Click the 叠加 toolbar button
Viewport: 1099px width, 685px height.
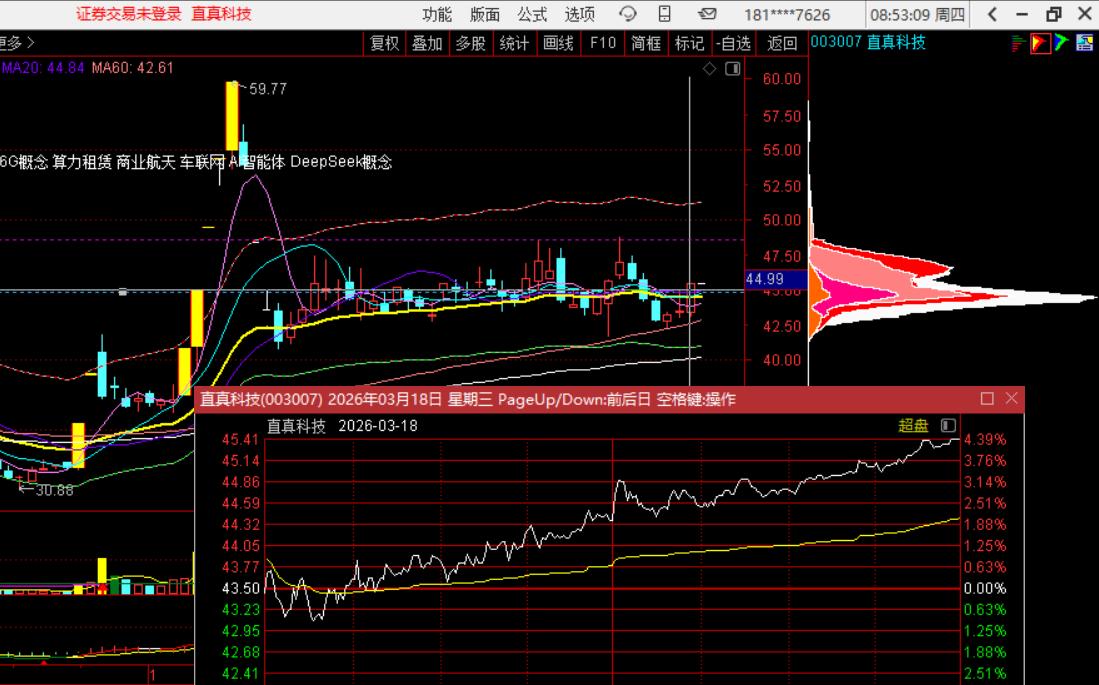[x=427, y=43]
